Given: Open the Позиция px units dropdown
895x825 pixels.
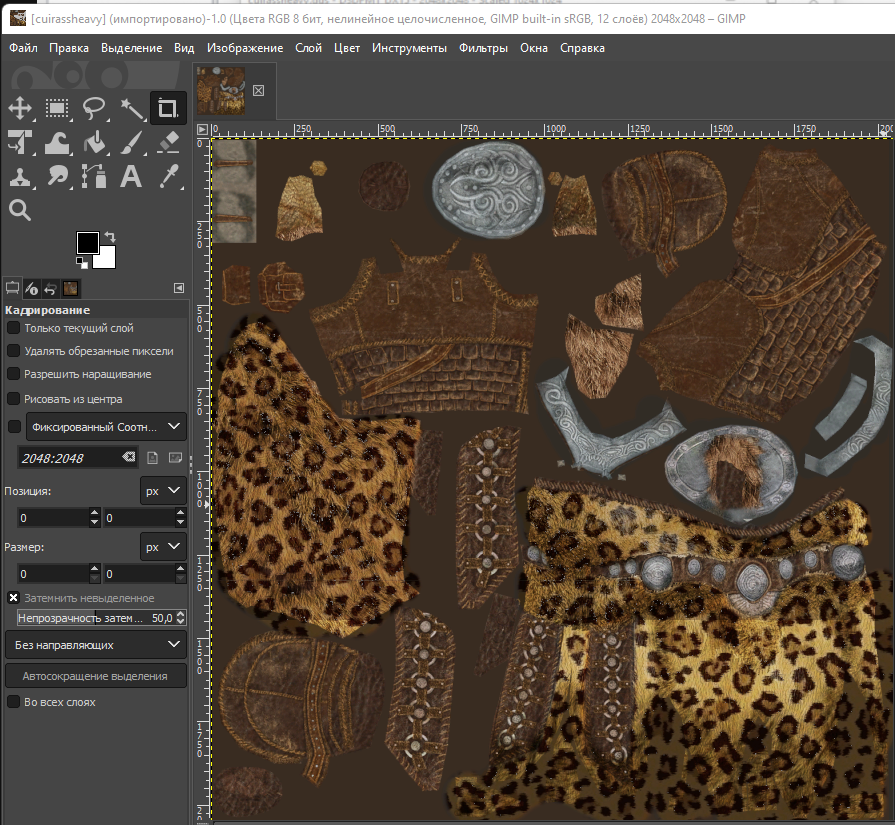Looking at the screenshot, I should pyautogui.click(x=162, y=491).
